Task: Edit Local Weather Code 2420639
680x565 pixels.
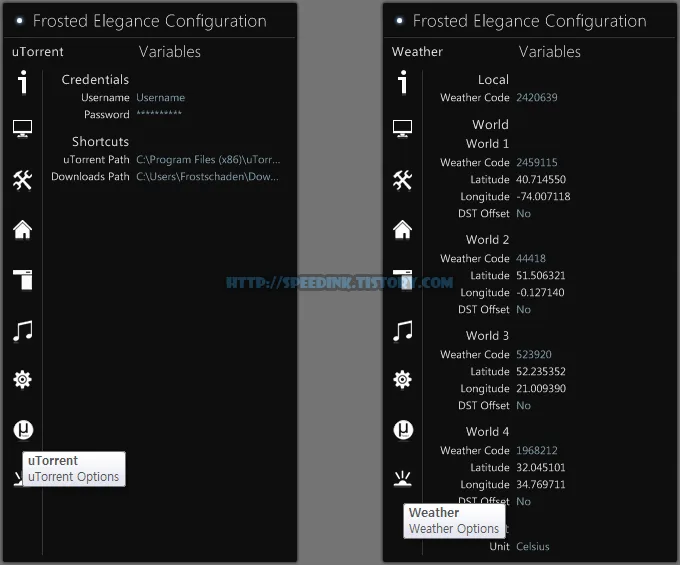Action: (536, 98)
